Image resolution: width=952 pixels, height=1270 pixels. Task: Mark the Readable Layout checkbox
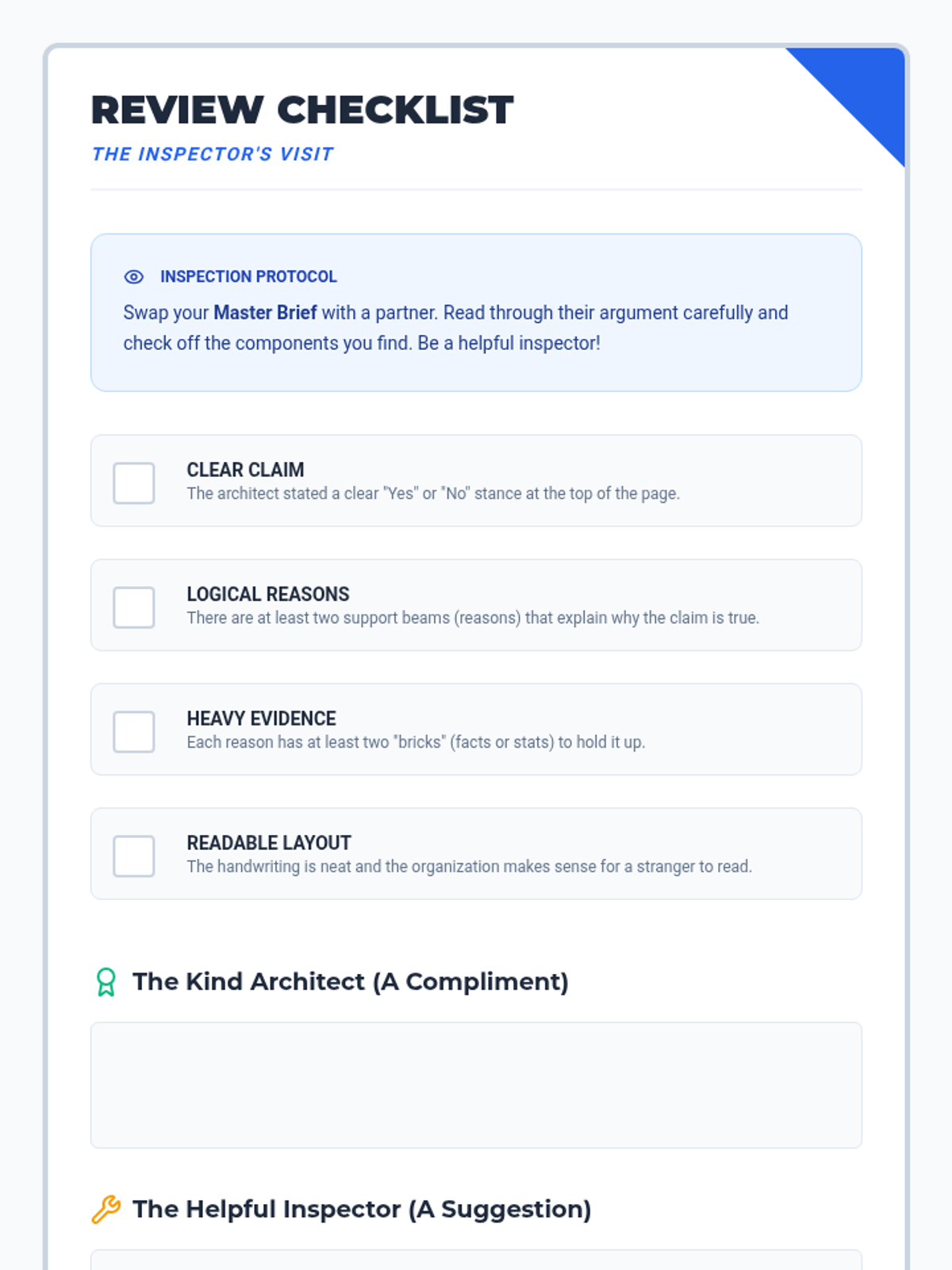134,856
